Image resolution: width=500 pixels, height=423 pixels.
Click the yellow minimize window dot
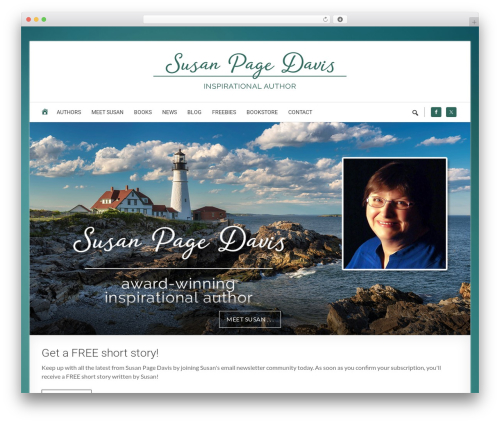[x=36, y=19]
